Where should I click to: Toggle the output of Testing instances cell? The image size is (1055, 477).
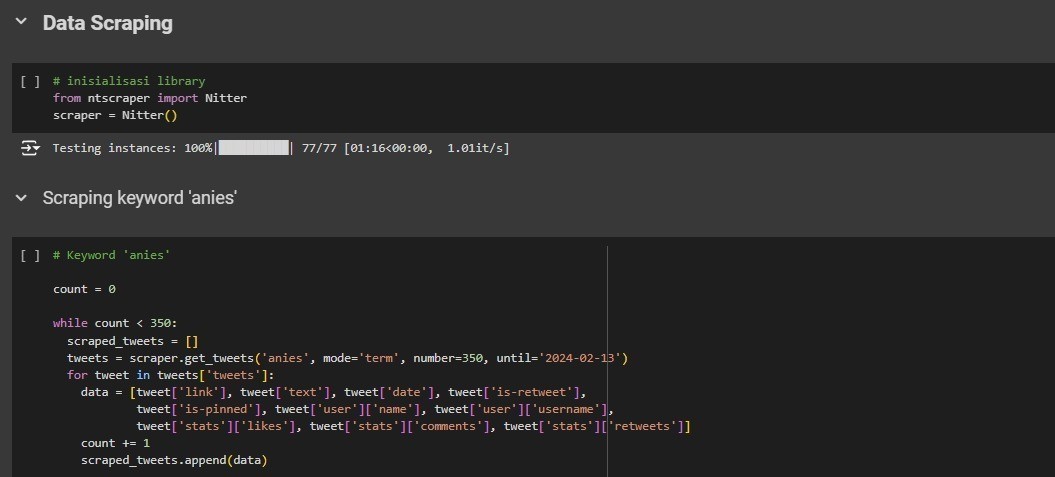coord(30,148)
